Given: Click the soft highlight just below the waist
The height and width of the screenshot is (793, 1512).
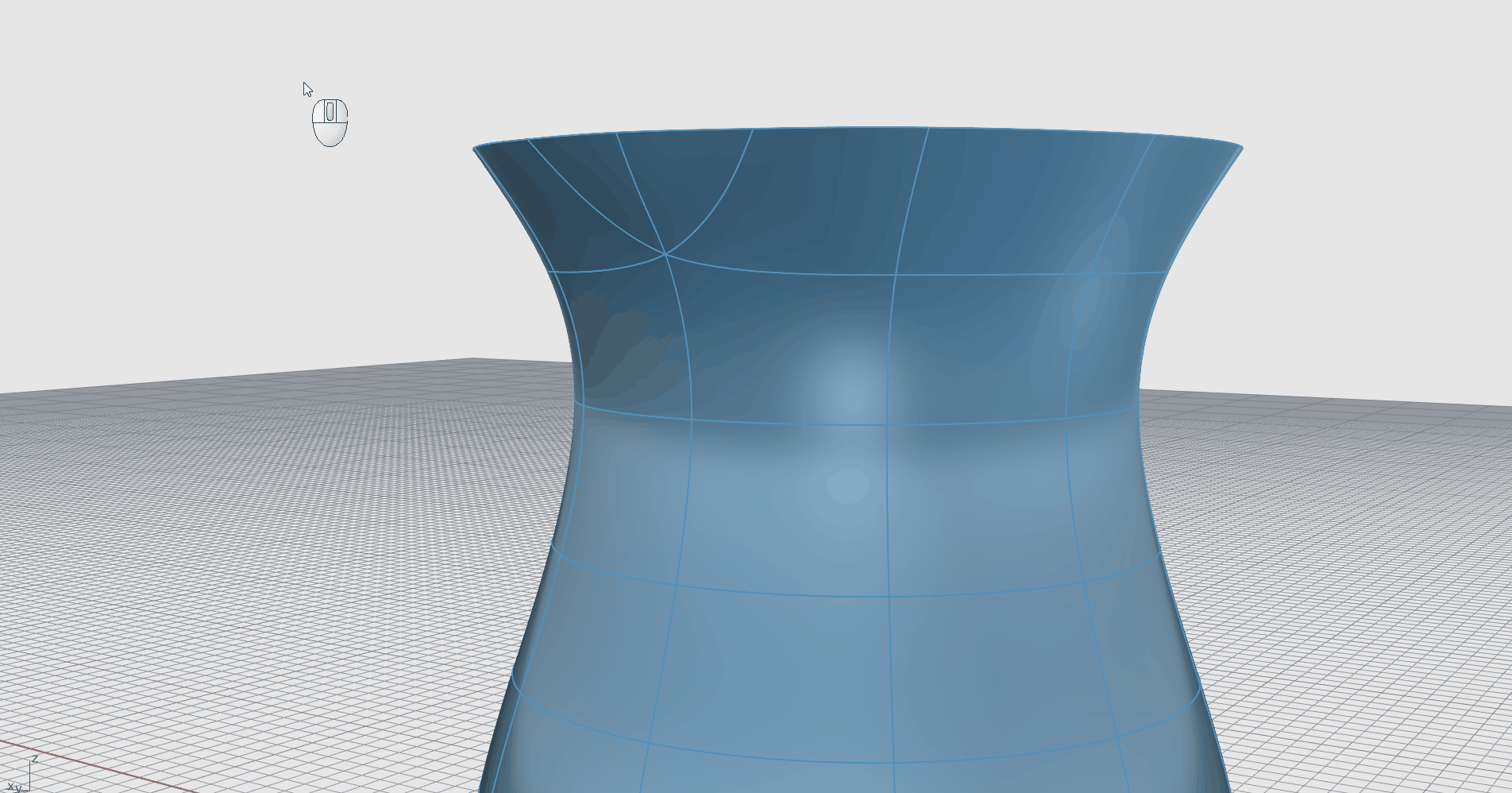Looking at the screenshot, I should click(848, 486).
